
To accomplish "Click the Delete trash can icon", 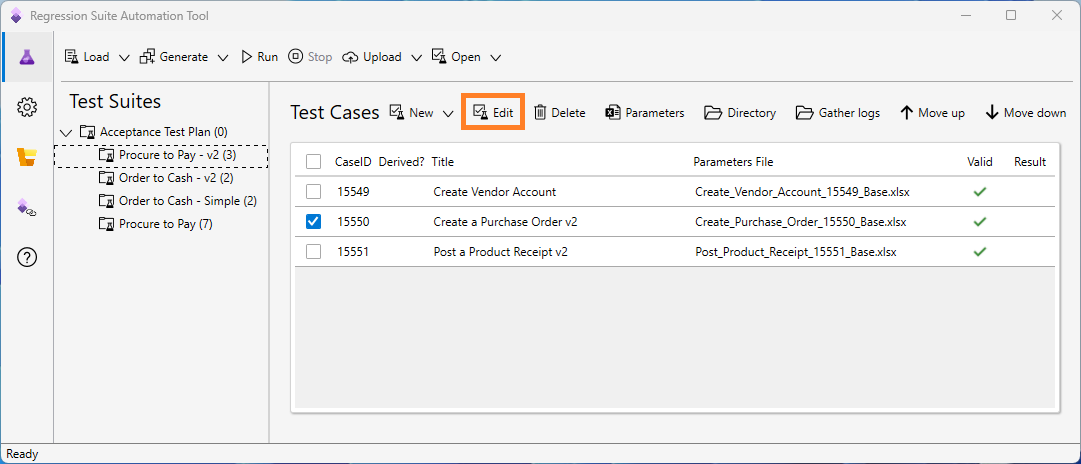I will (540, 113).
